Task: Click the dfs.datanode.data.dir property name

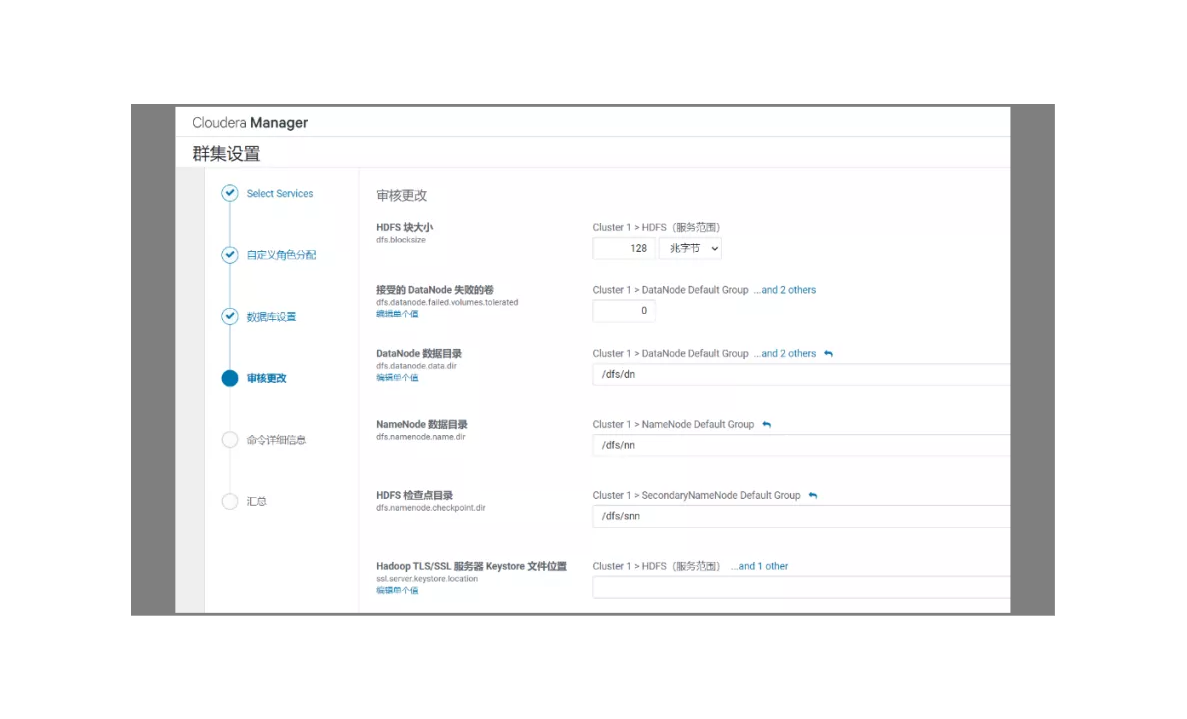Action: [416, 366]
